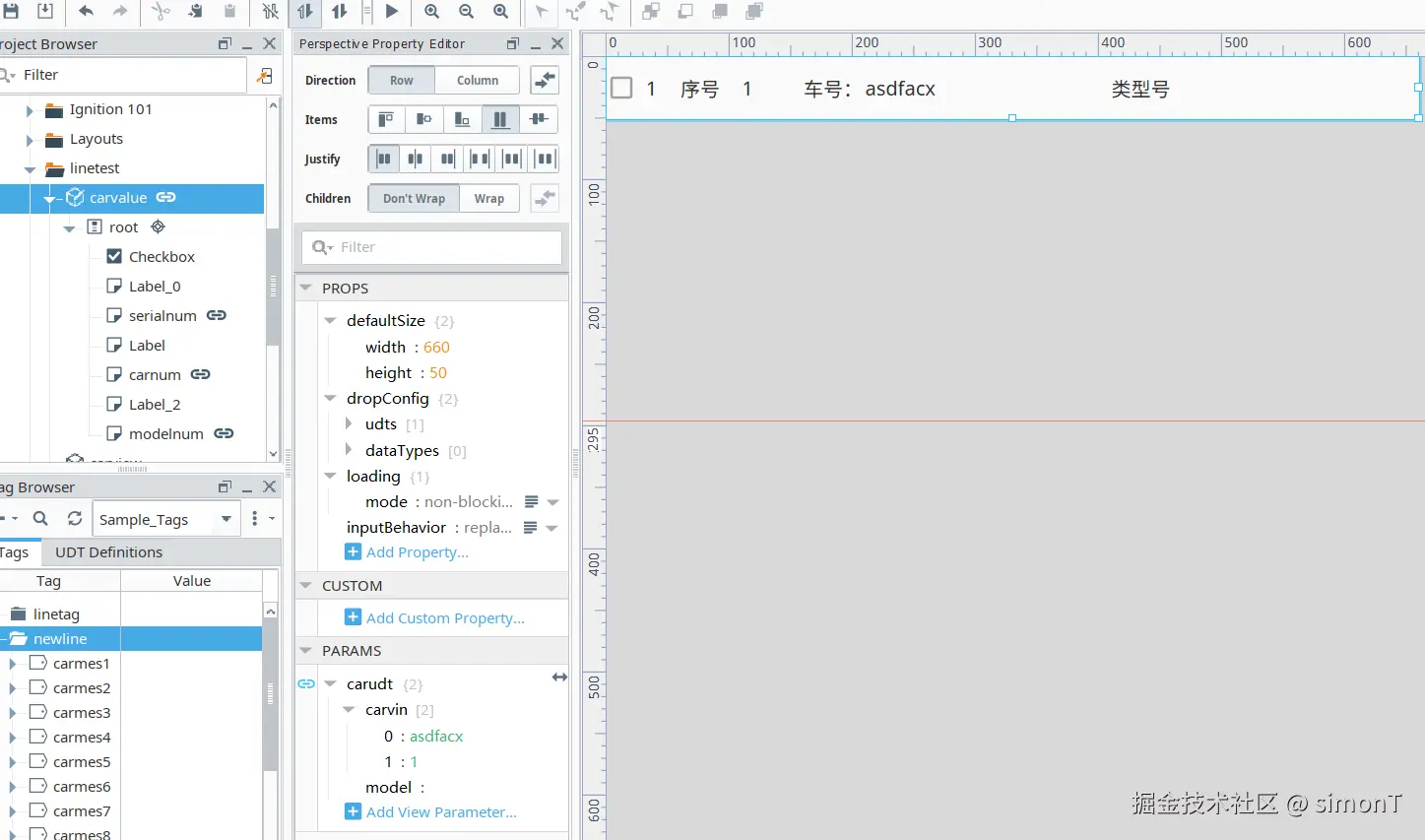Screen dimensions: 1425x840
Task: Select the linetag folder in the Tag Browser
Action: (x=56, y=614)
